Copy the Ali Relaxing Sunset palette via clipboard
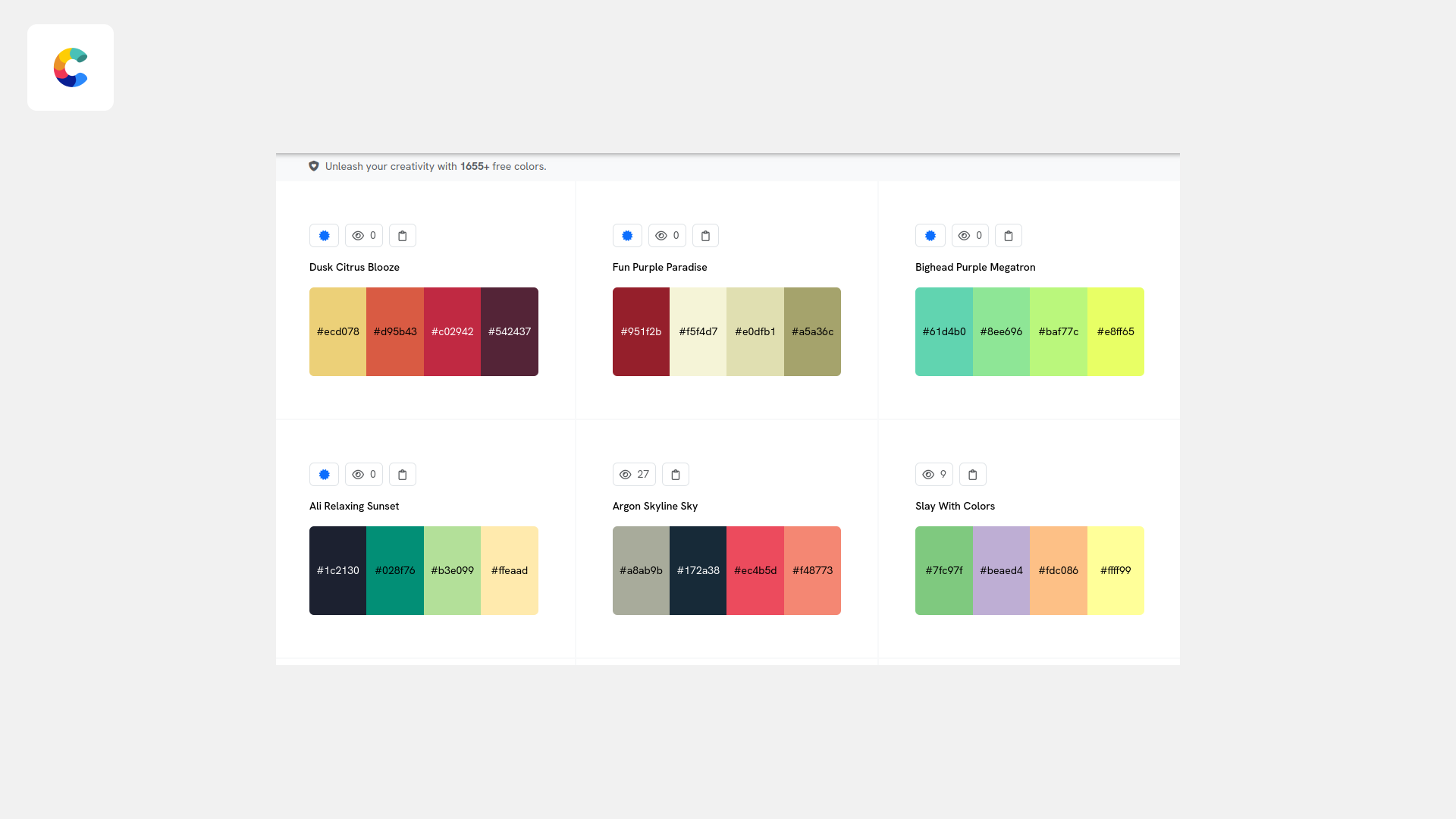This screenshot has width=1456, height=819. pos(403,475)
